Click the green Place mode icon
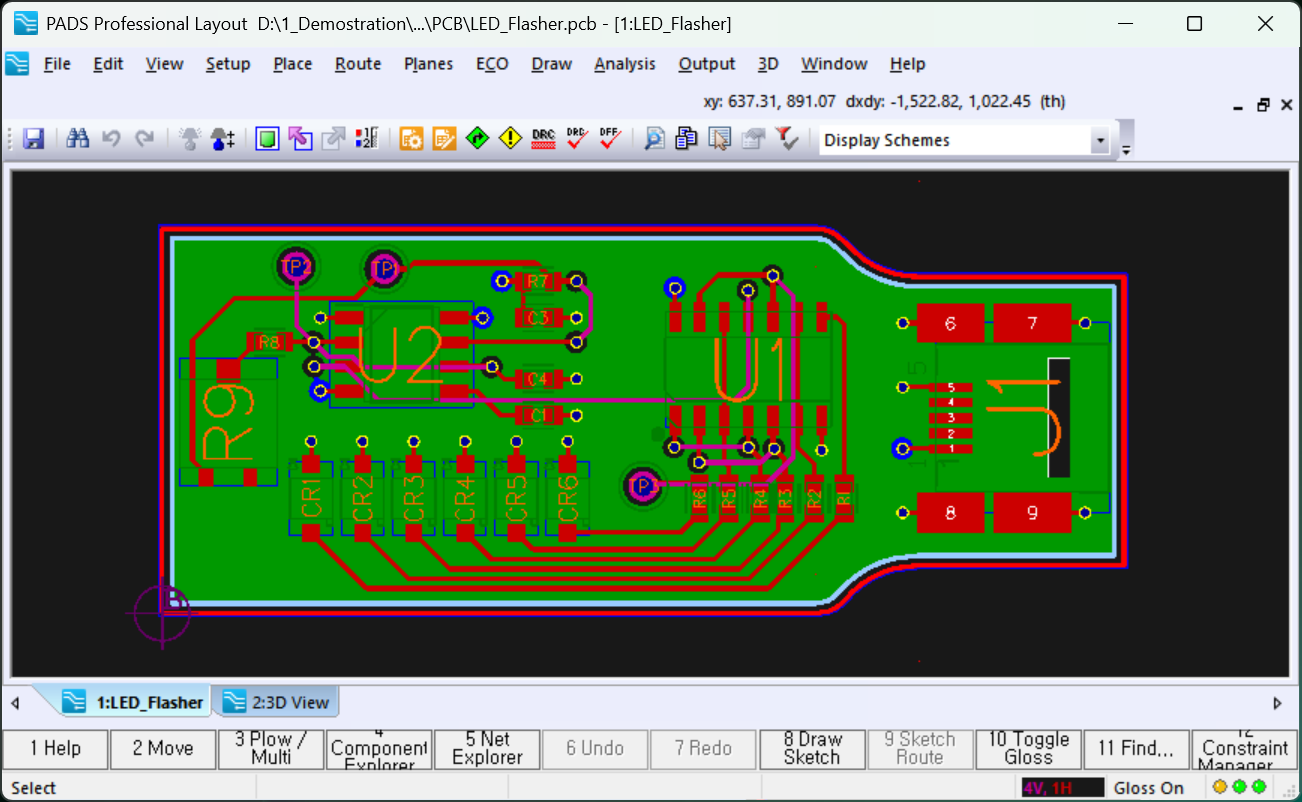The height and width of the screenshot is (802, 1302). 267,139
